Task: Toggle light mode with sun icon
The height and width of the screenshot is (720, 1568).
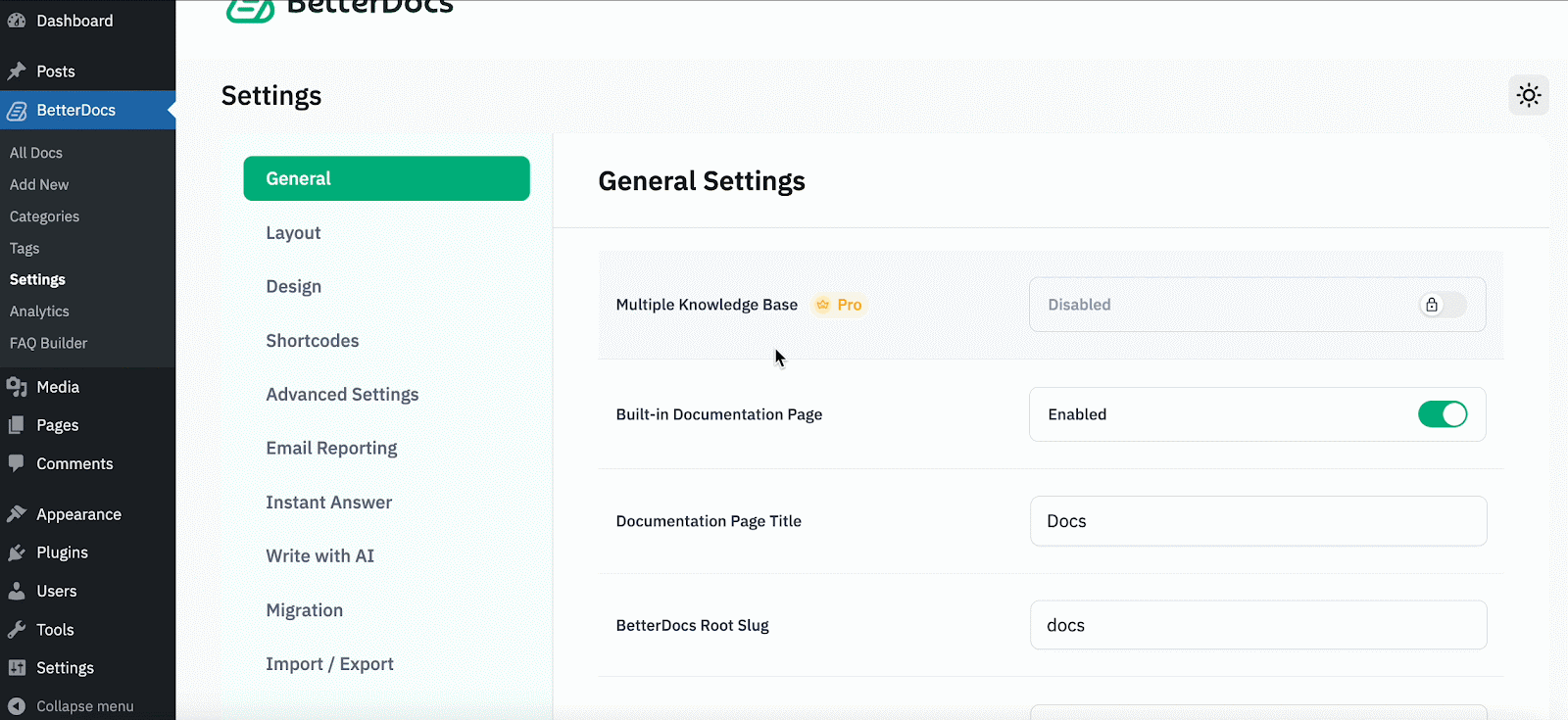Action: point(1529,95)
